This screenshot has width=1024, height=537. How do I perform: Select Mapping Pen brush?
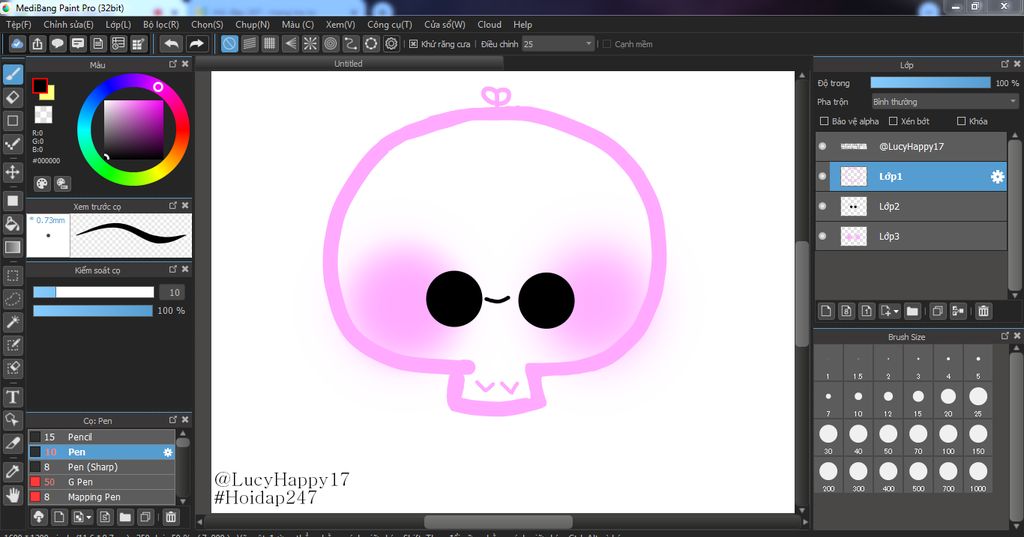tap(102, 497)
